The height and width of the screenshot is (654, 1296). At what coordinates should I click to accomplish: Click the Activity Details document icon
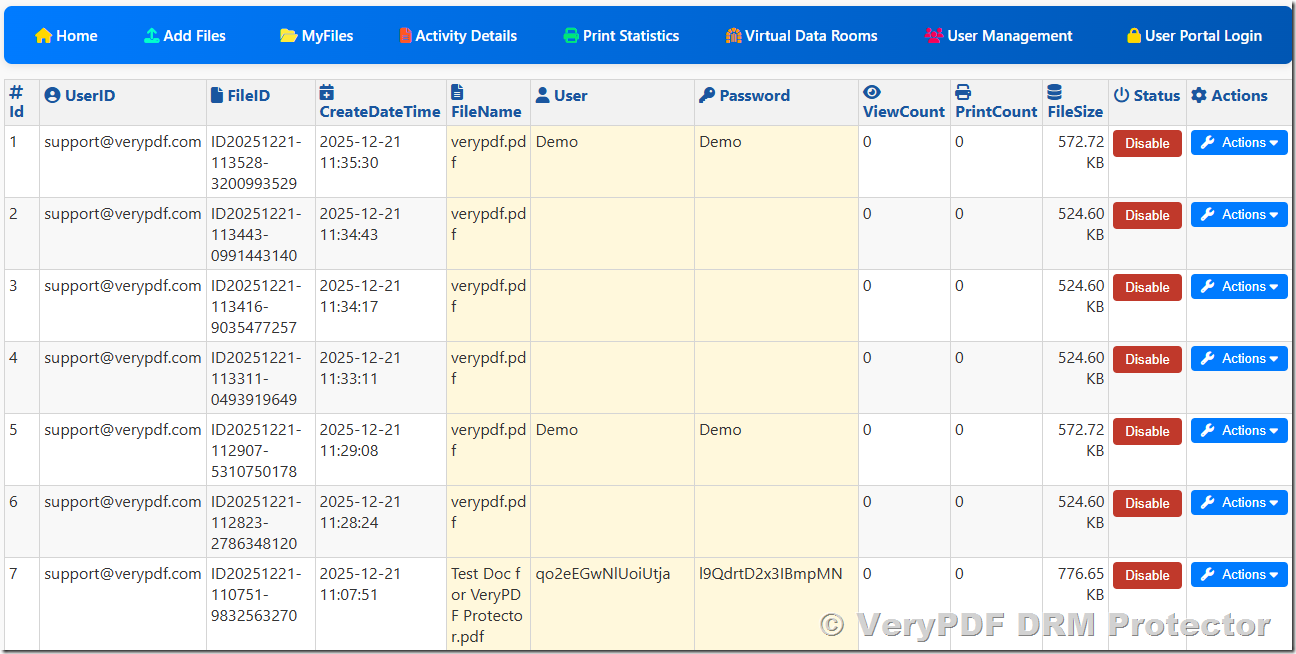[x=405, y=36]
